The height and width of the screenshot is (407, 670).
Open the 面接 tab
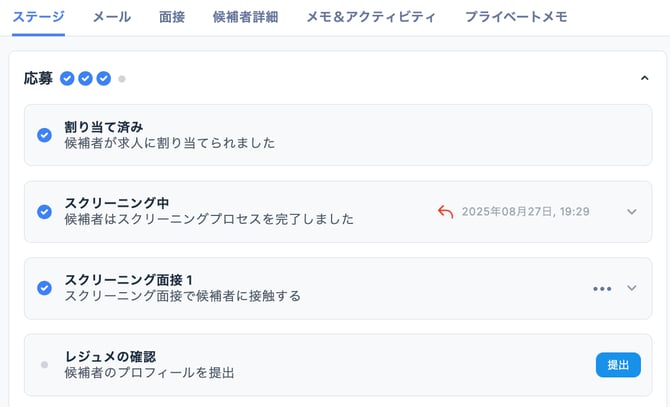pyautogui.click(x=172, y=17)
